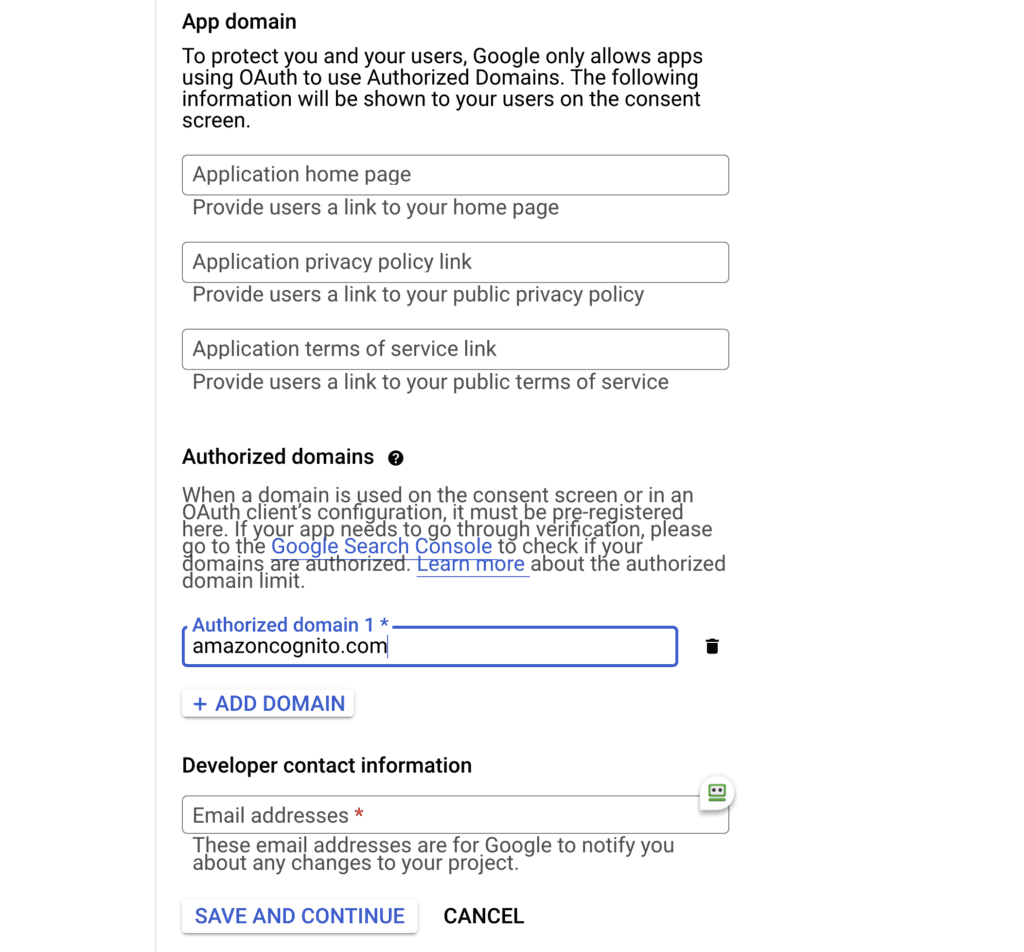Click the green password manager icon

point(716,792)
